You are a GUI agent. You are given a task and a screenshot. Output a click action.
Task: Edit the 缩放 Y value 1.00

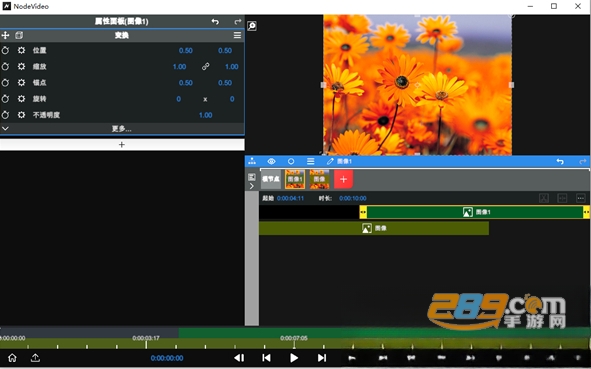(231, 67)
